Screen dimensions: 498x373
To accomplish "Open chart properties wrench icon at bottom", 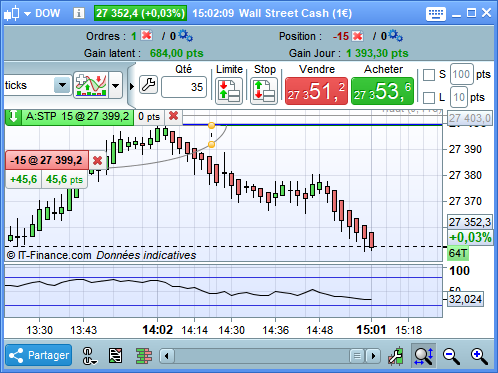I will pos(396,356).
